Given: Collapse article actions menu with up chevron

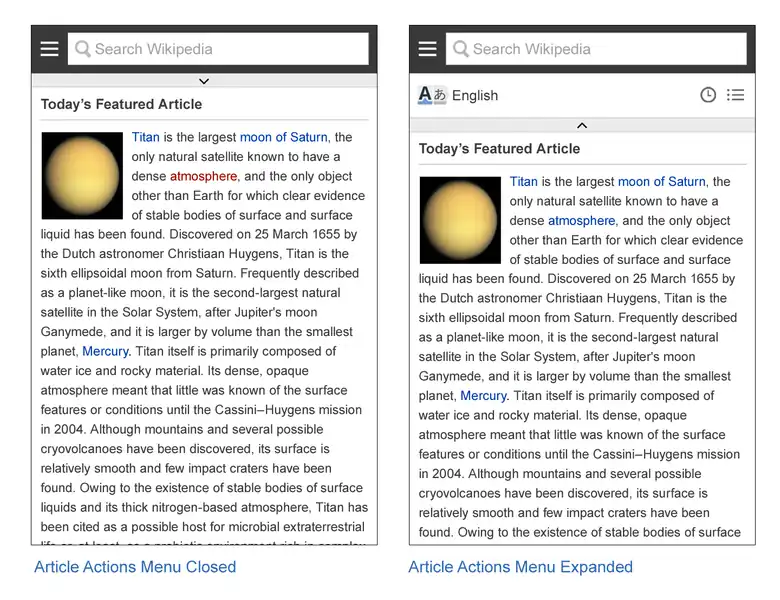Looking at the screenshot, I should point(582,125).
